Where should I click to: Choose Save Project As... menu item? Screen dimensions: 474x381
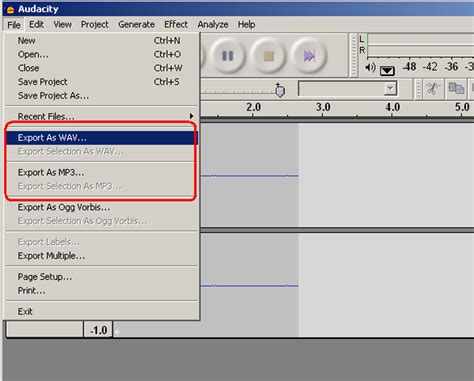point(102,96)
